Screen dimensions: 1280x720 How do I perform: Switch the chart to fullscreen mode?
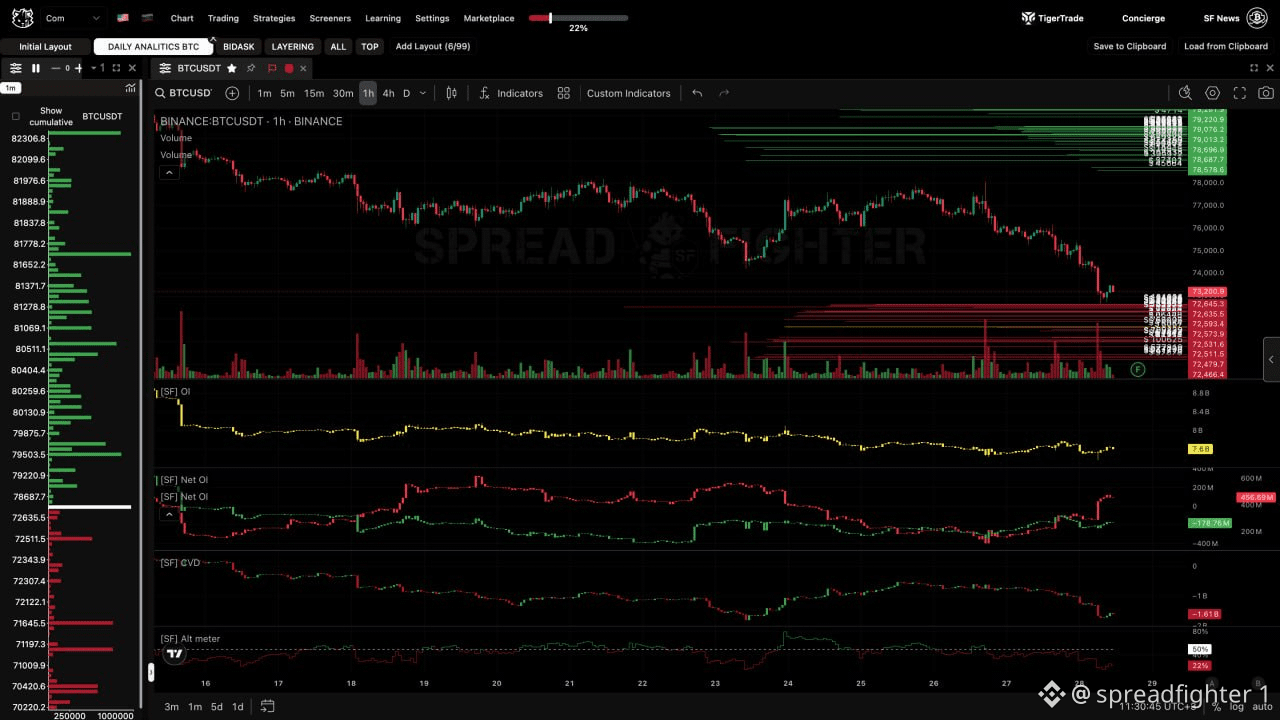click(1239, 93)
